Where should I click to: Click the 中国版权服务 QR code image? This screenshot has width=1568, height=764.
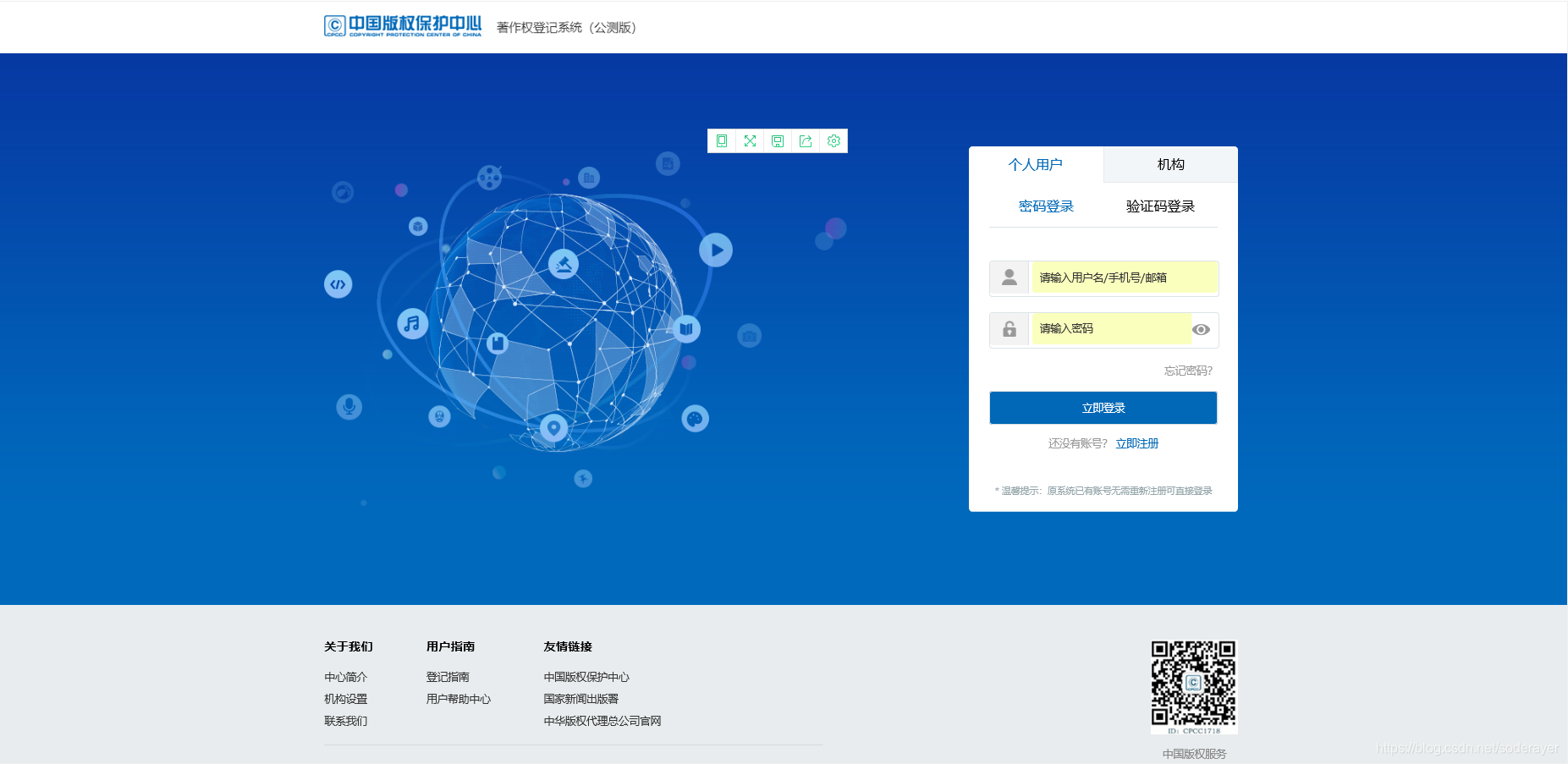click(x=1194, y=687)
